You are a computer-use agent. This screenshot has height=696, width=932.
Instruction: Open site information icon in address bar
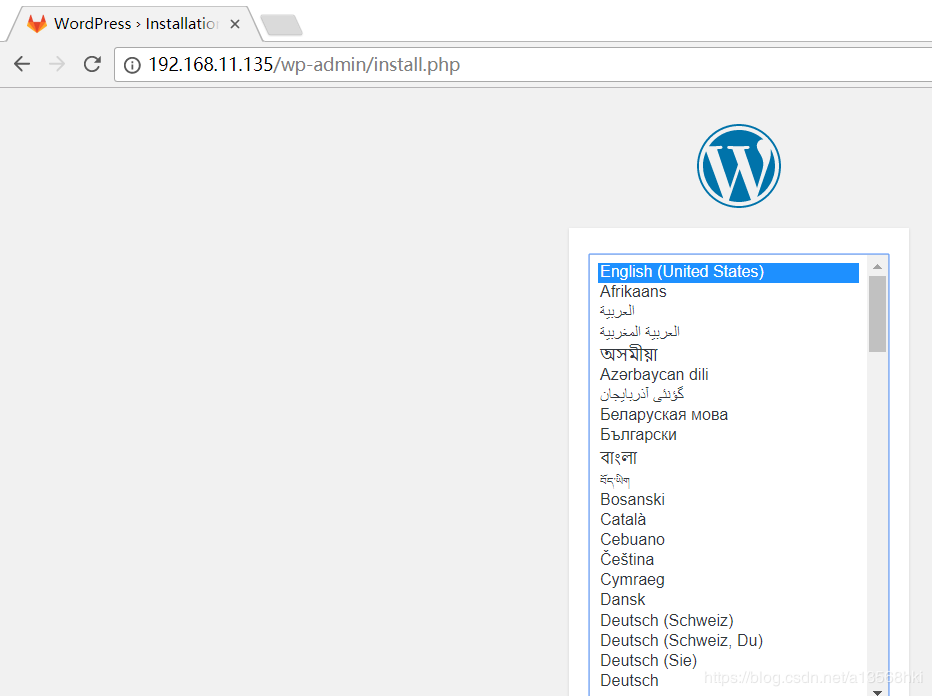[x=132, y=65]
